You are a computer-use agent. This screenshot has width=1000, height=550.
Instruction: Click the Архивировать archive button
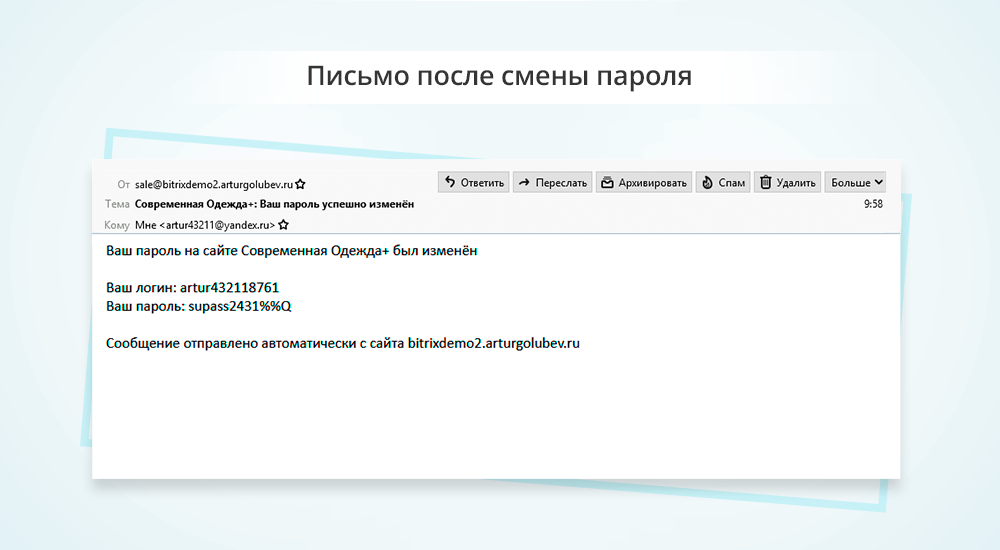click(x=643, y=182)
